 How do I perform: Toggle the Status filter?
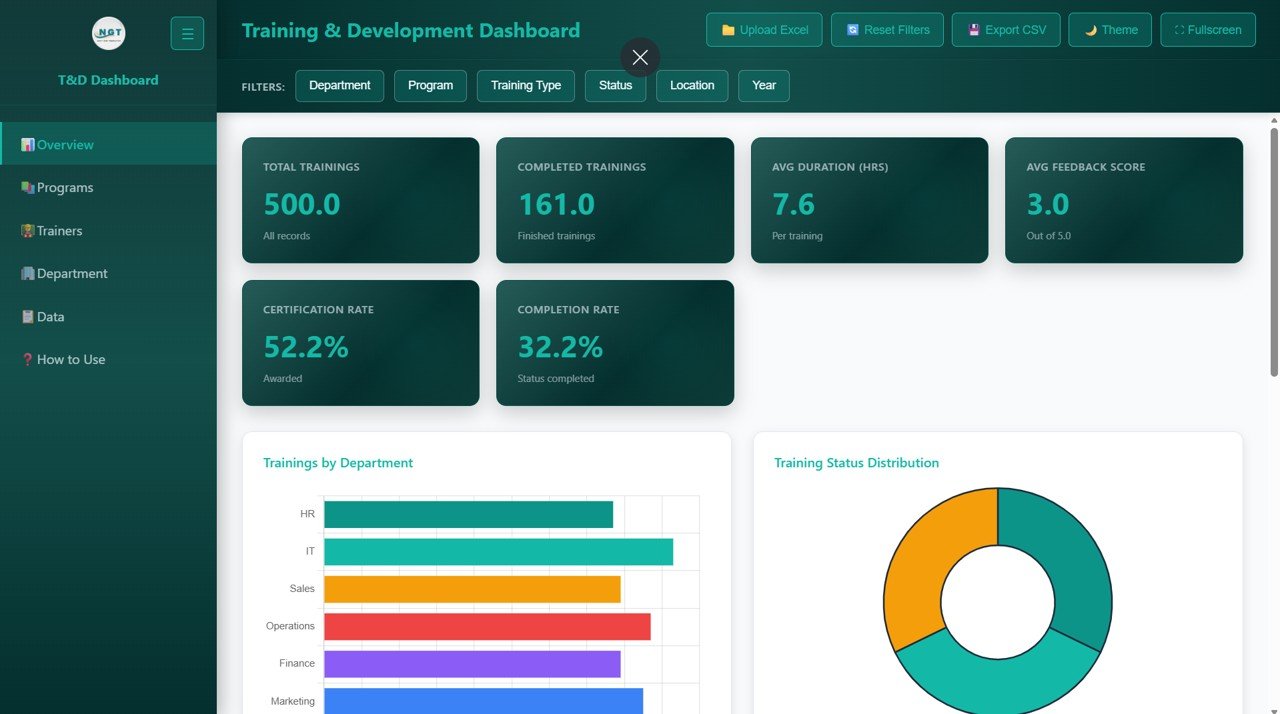(x=615, y=86)
